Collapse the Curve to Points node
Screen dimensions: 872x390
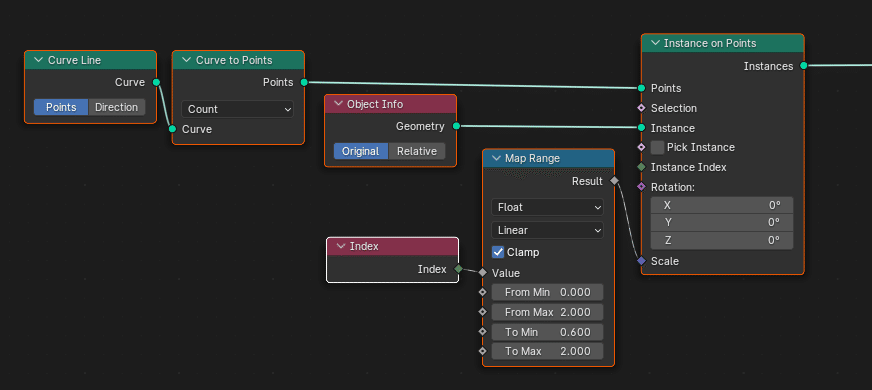pos(186,60)
